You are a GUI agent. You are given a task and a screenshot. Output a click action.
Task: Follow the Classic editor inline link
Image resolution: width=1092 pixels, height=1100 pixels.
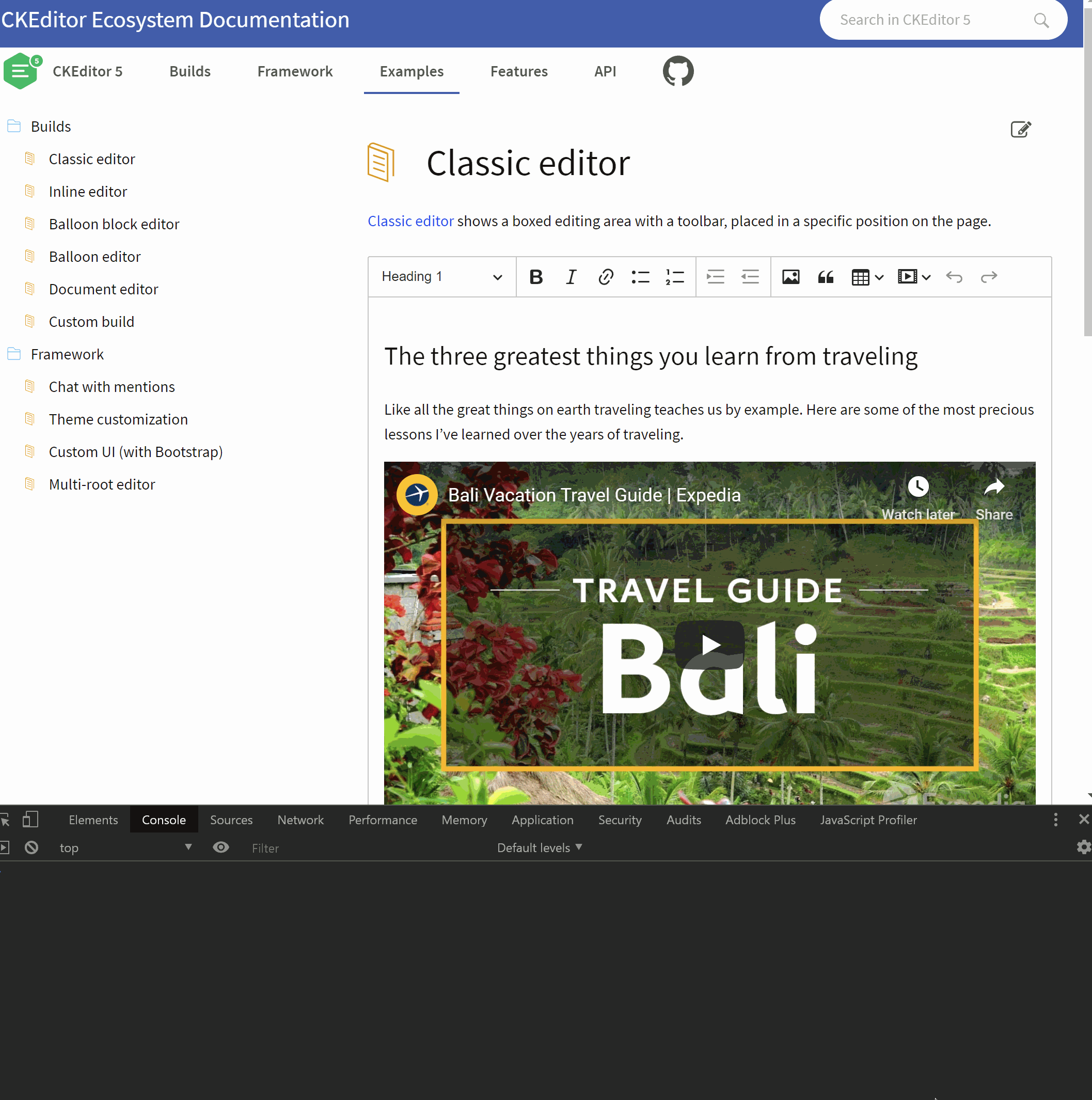tap(410, 221)
